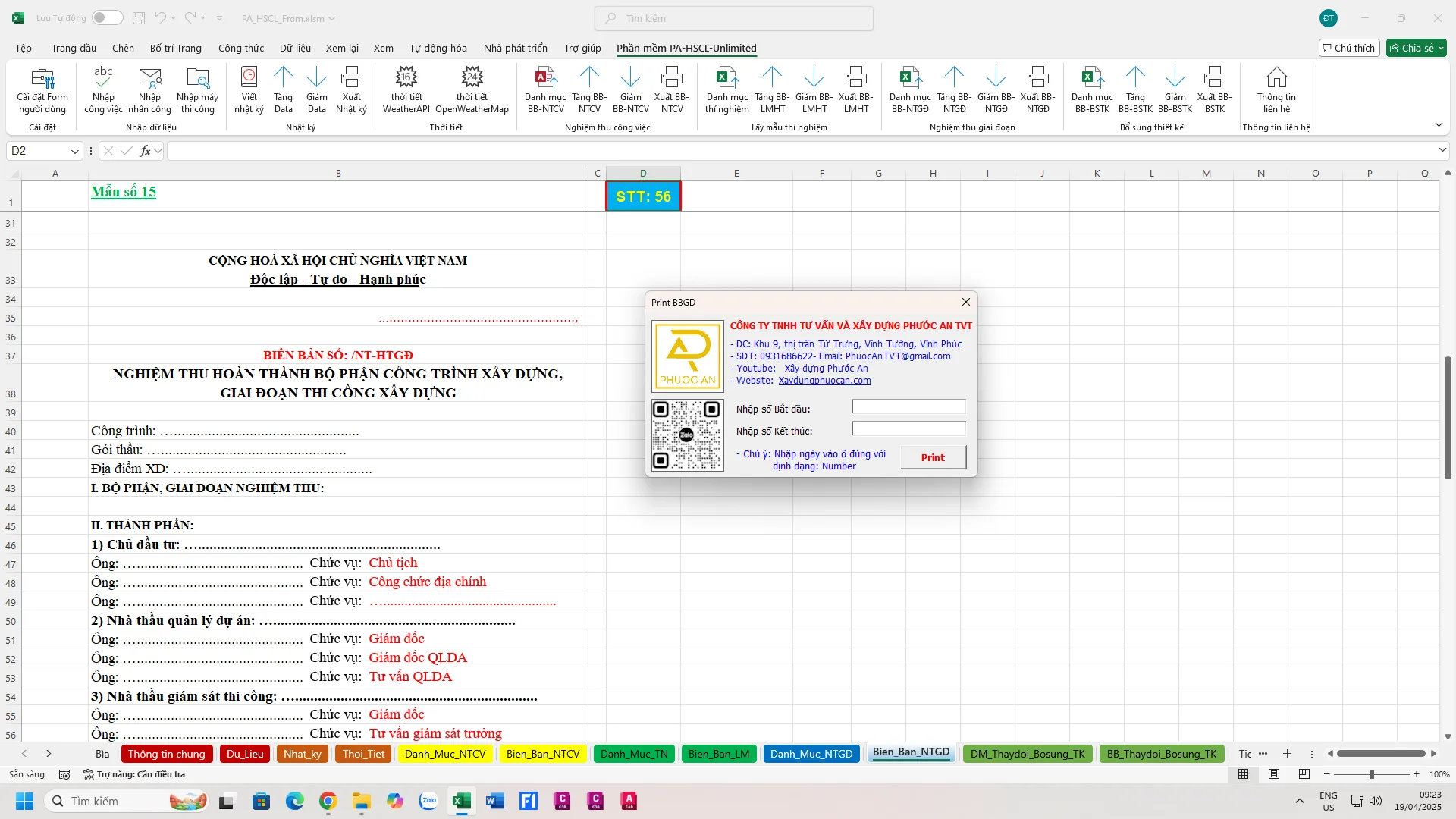
Task: Expand the file name dropdown arrow
Action: [331, 18]
